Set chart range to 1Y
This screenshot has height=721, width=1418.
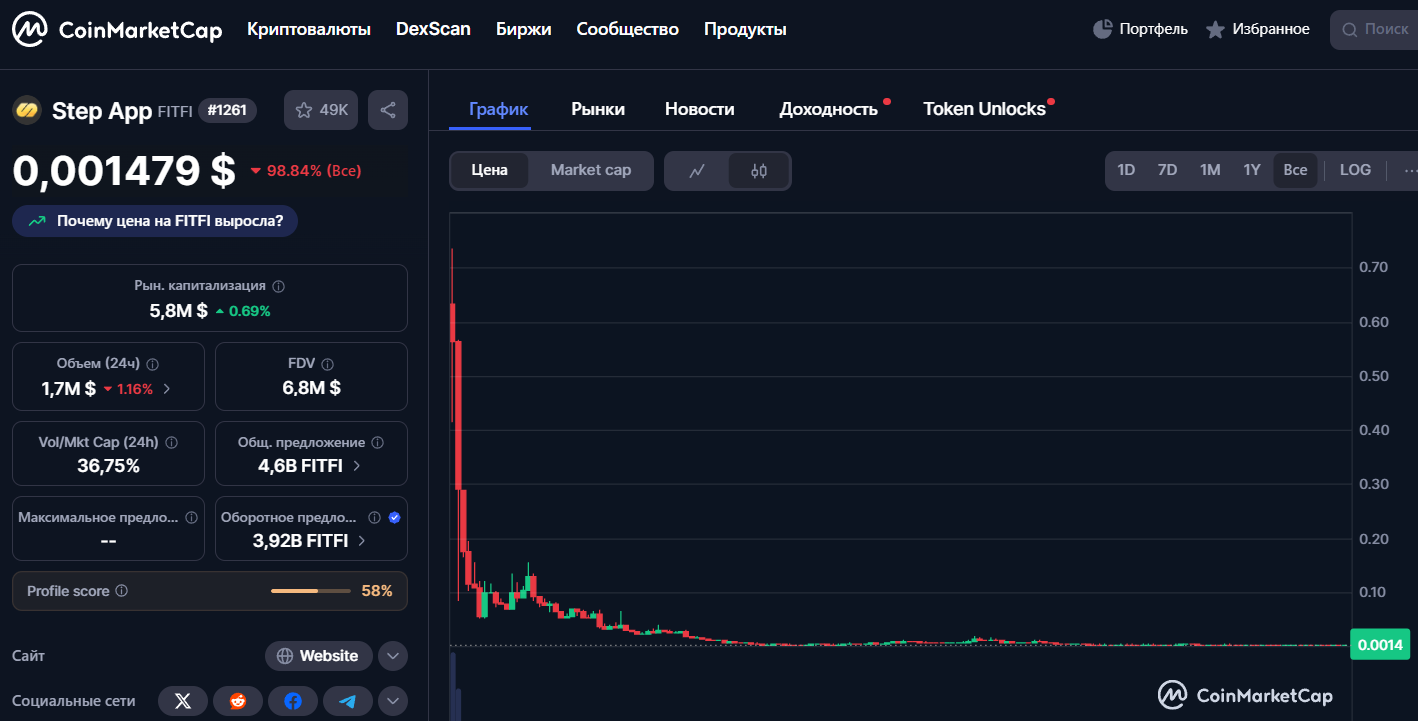click(1252, 170)
